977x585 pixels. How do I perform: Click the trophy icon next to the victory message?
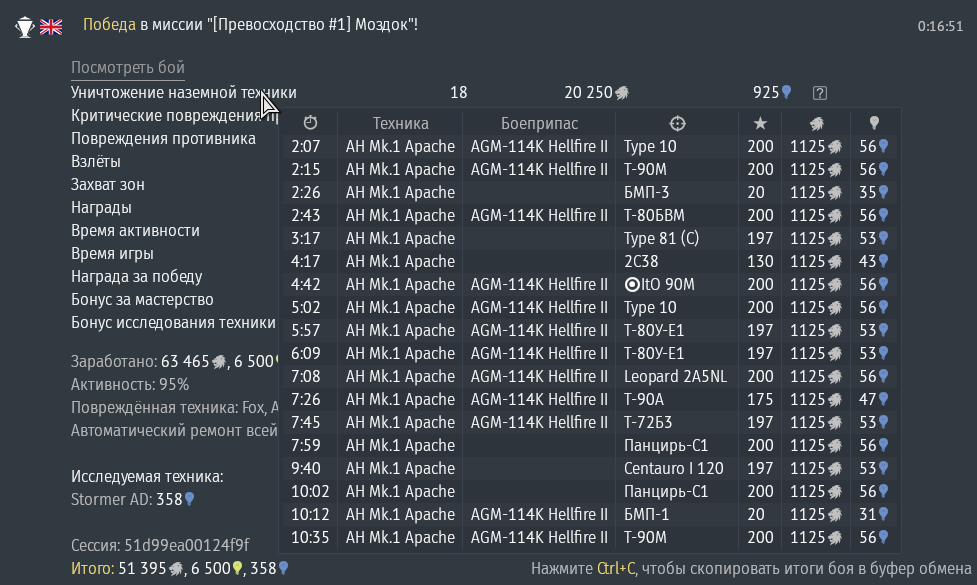coord(24,27)
